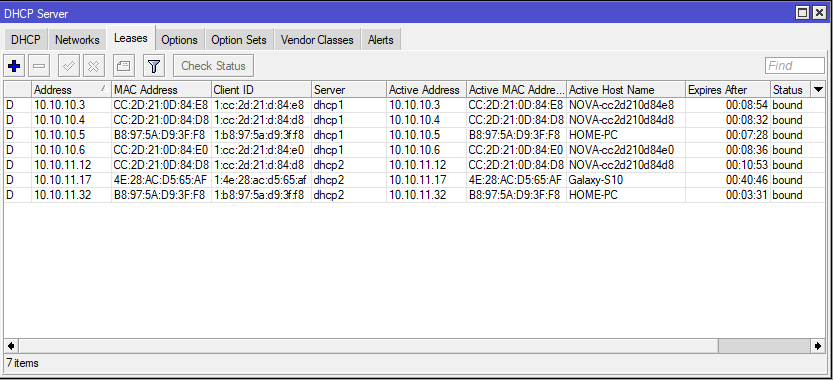Click the Check Status button
This screenshot has height=380, width=833.
coord(214,66)
